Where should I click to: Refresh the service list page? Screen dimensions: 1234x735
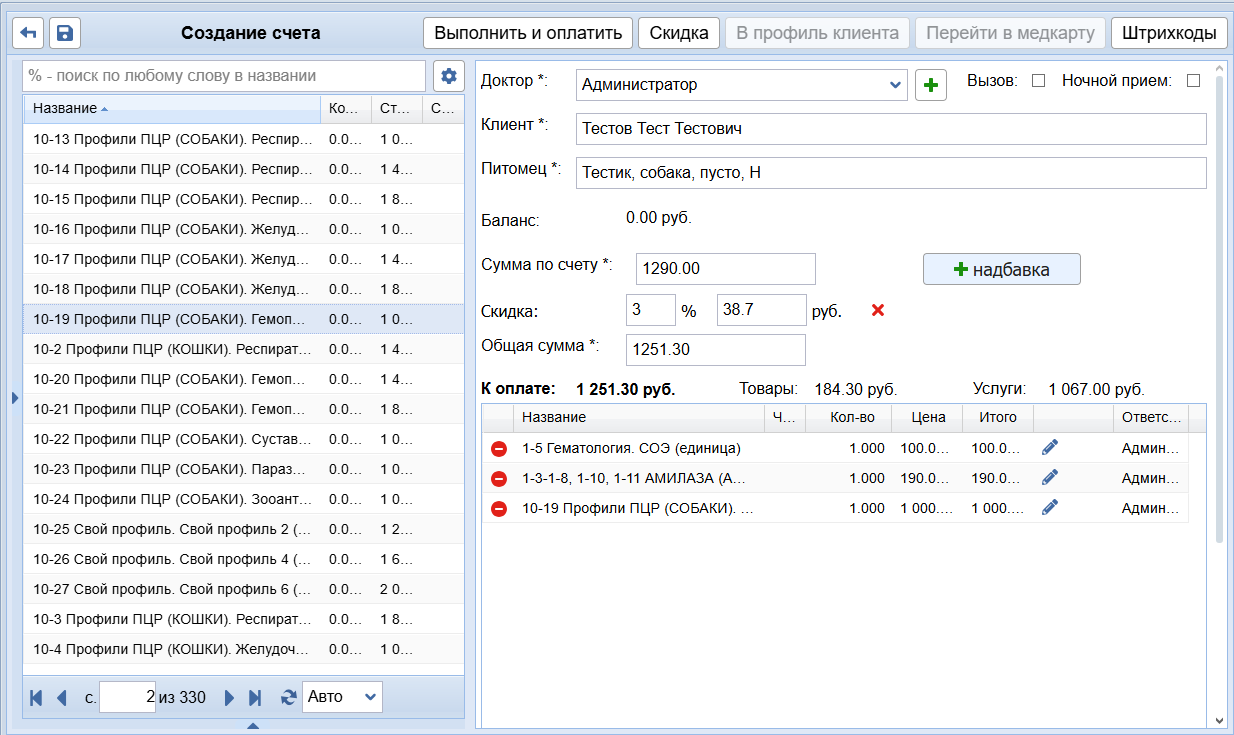288,697
